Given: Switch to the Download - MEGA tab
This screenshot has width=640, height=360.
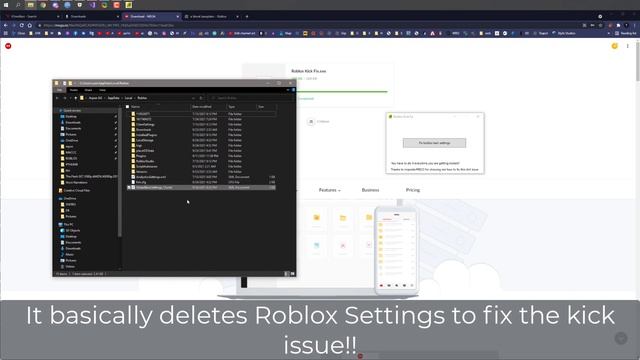Looking at the screenshot, I should point(151,17).
